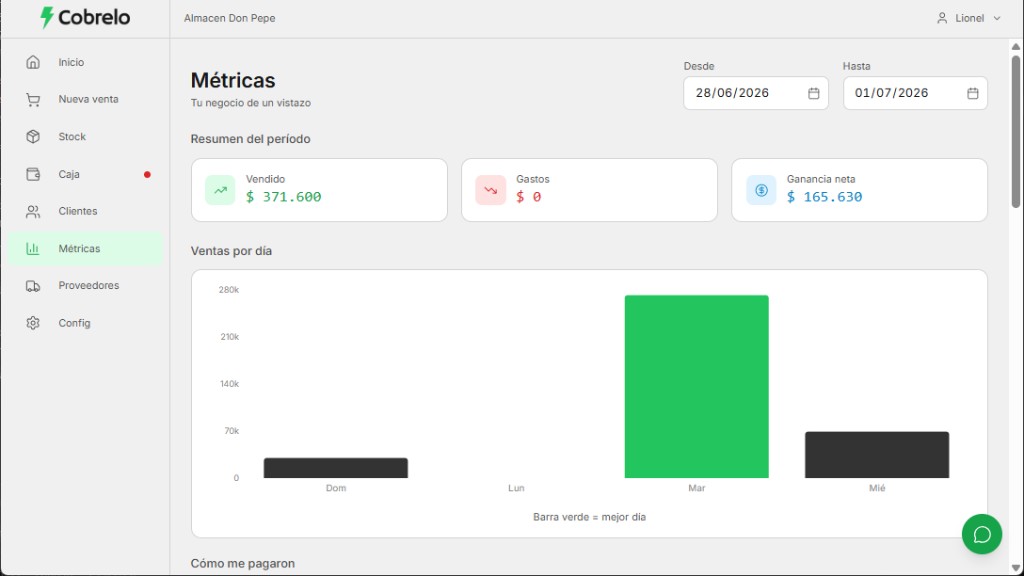This screenshot has height=576, width=1024.
Task: Expand the Lionel user menu chevron
Action: tap(997, 18)
